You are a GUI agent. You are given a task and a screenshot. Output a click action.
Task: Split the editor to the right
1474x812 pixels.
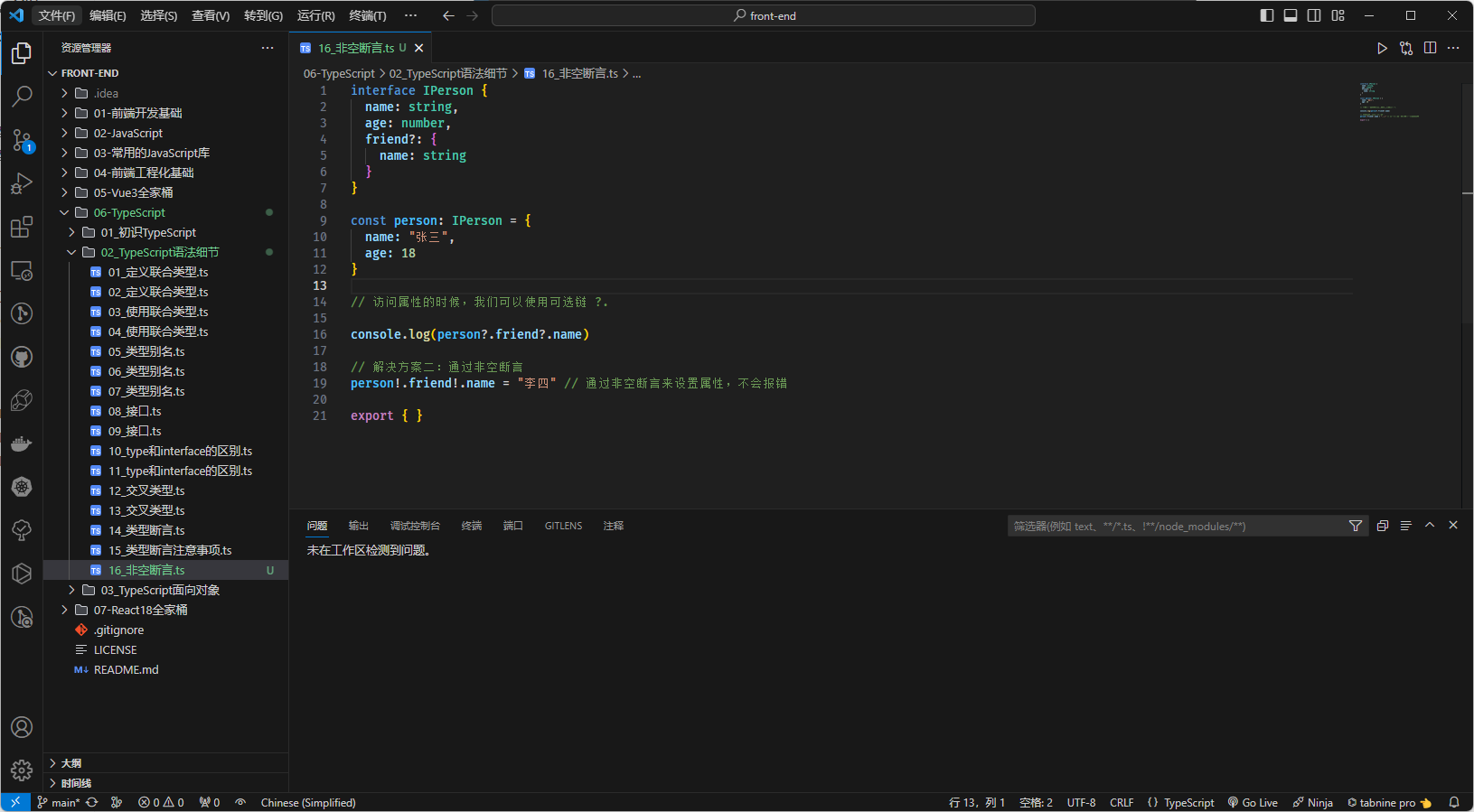1430,48
